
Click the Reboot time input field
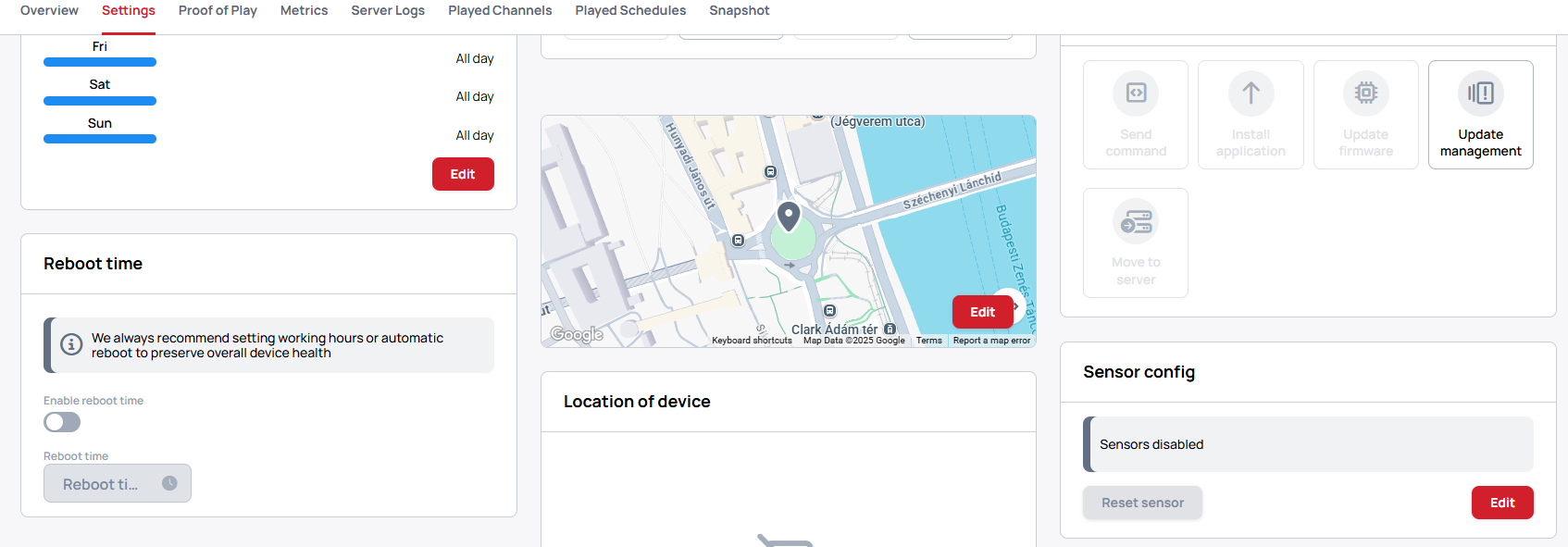pos(118,483)
